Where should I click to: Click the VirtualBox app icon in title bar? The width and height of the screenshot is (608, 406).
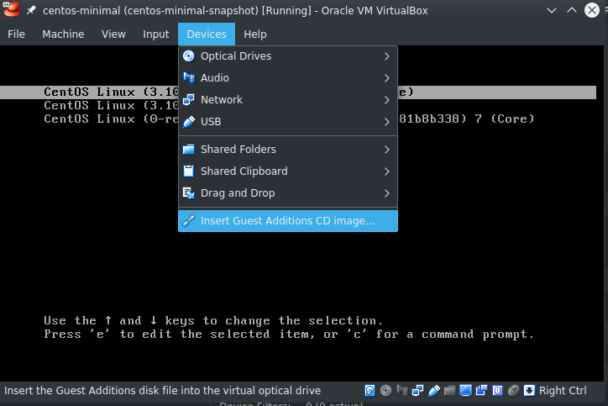[11, 9]
